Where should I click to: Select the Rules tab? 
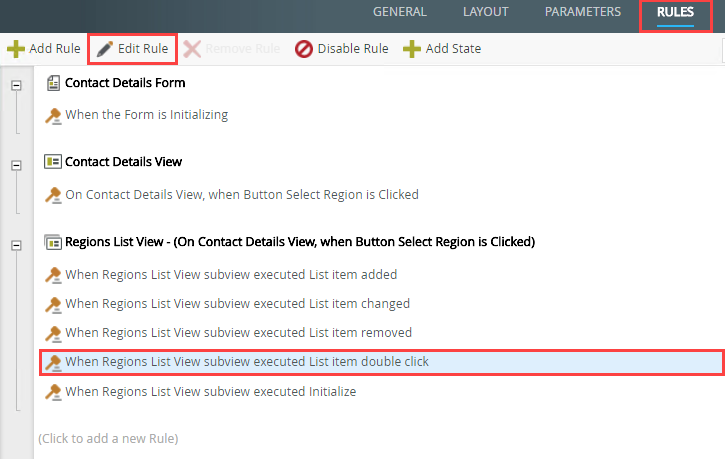point(676,12)
